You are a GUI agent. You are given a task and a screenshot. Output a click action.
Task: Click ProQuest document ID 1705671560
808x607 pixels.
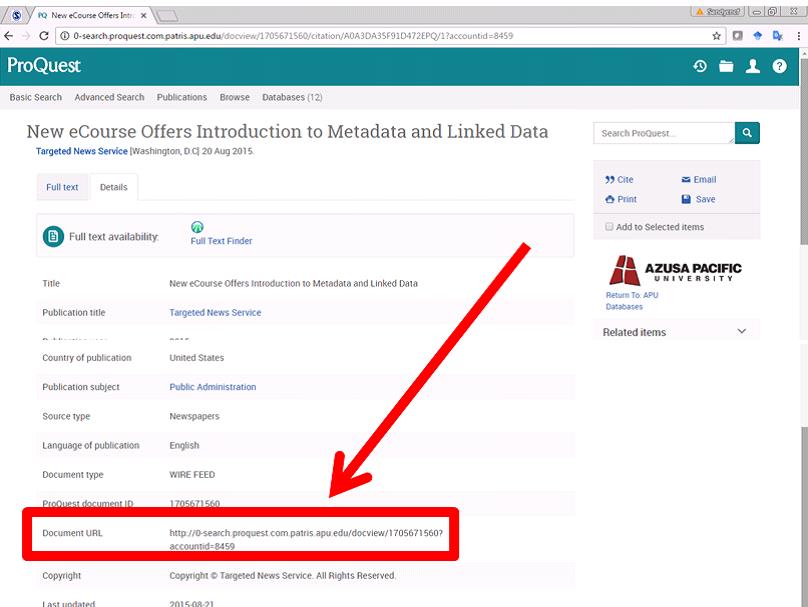pyautogui.click(x=194, y=503)
